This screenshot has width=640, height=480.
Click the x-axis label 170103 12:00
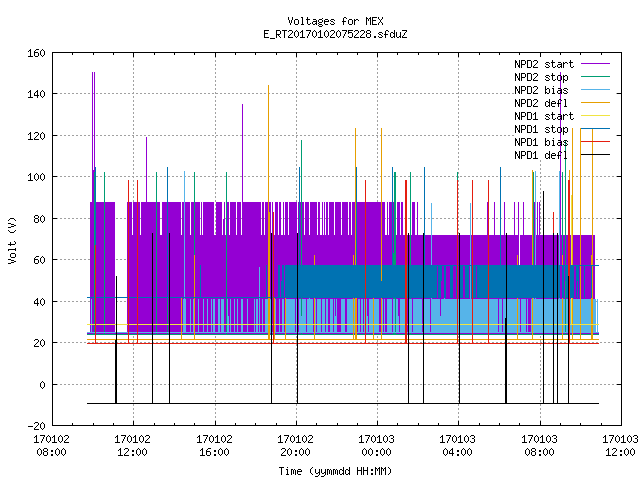[620, 446]
